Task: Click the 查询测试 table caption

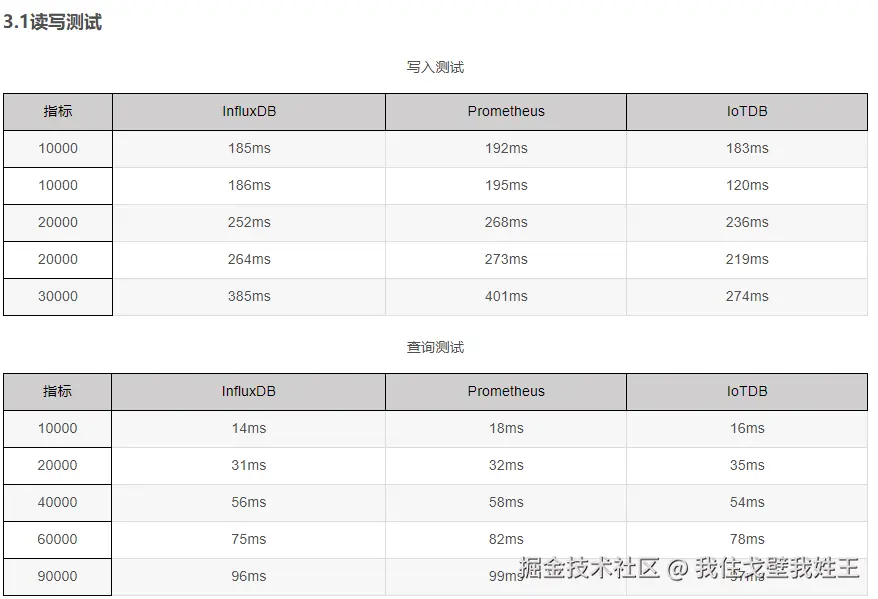Action: tap(435, 347)
